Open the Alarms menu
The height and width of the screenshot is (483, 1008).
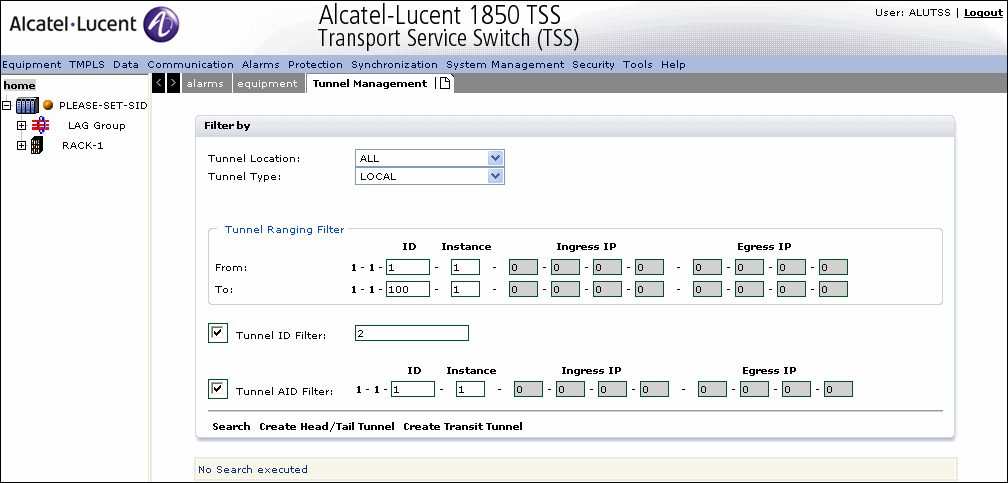260,64
